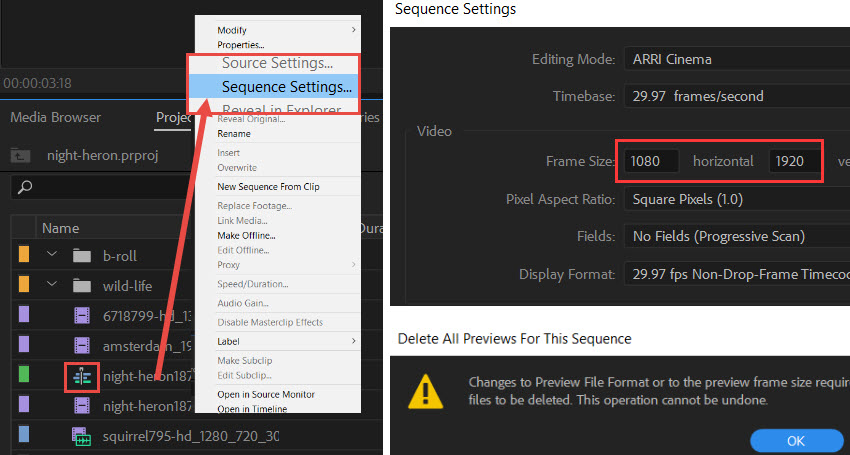The width and height of the screenshot is (850, 455).
Task: Click the b-roll bin folder icon
Action: click(82, 255)
